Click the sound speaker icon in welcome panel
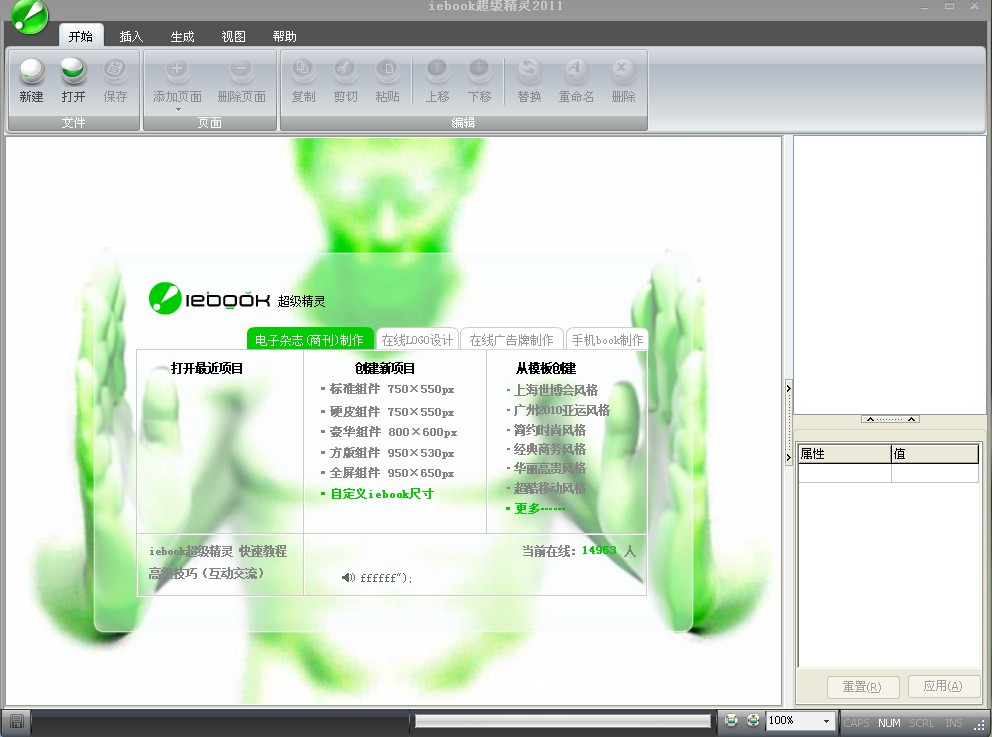992x737 pixels. [x=347, y=577]
